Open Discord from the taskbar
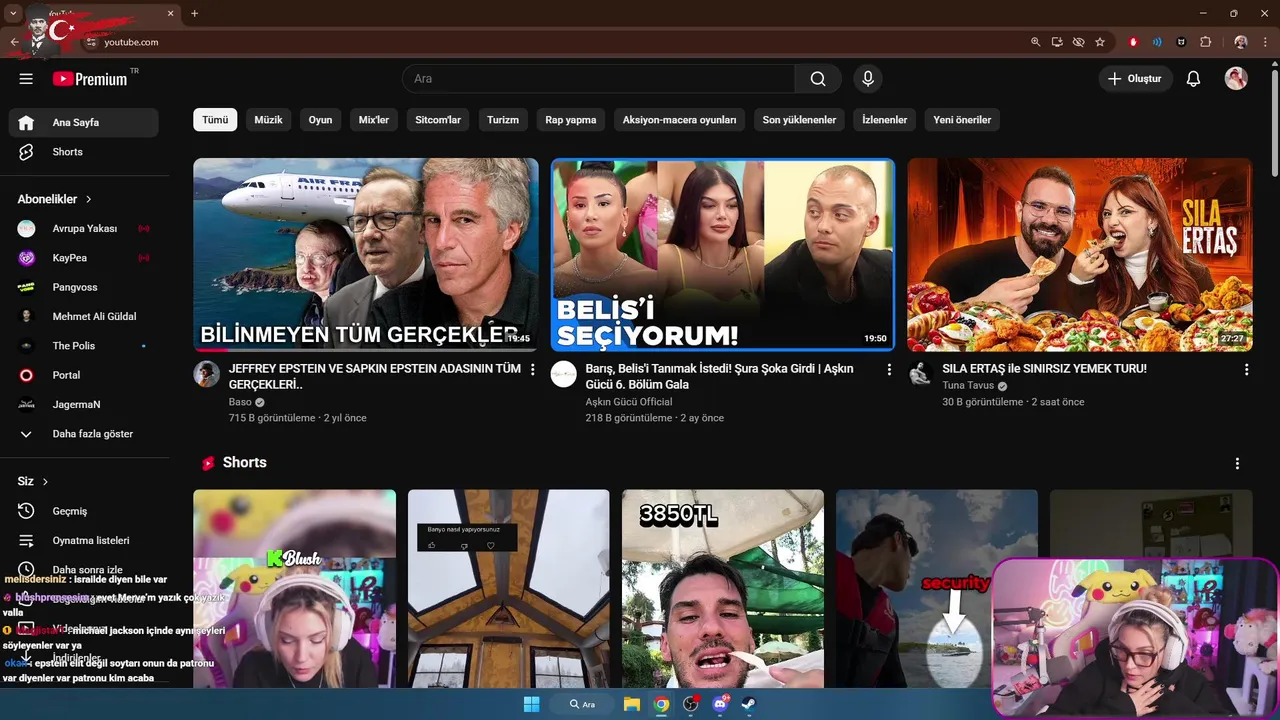The image size is (1280, 720). click(720, 704)
